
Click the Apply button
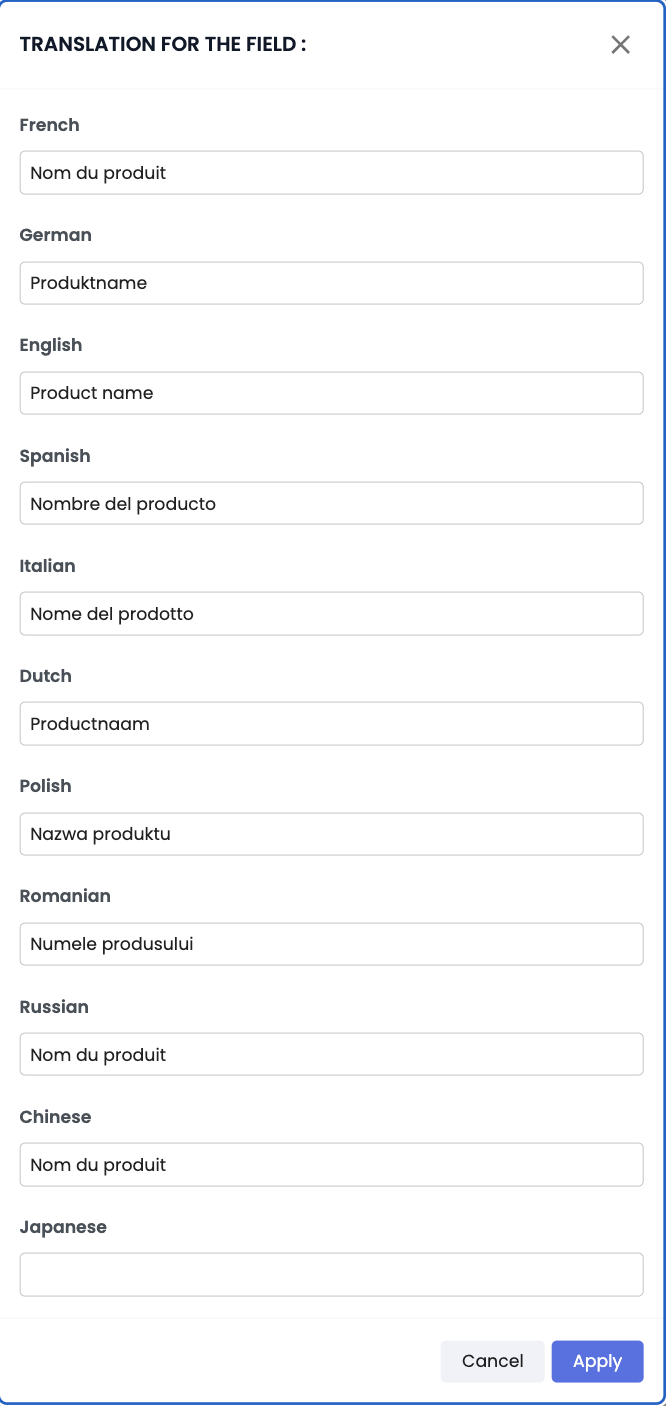point(597,1361)
